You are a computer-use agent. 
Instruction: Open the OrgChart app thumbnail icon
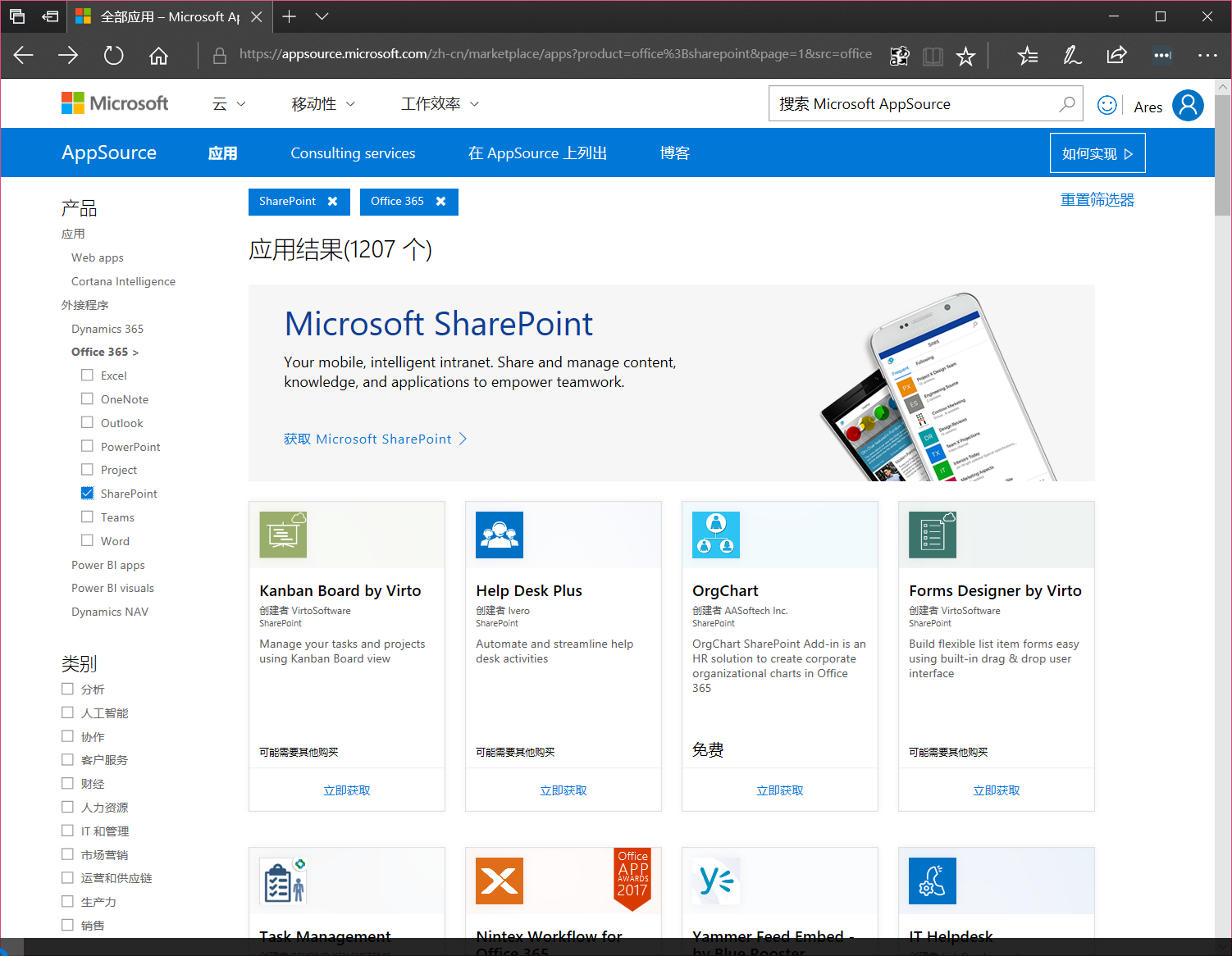(715, 534)
